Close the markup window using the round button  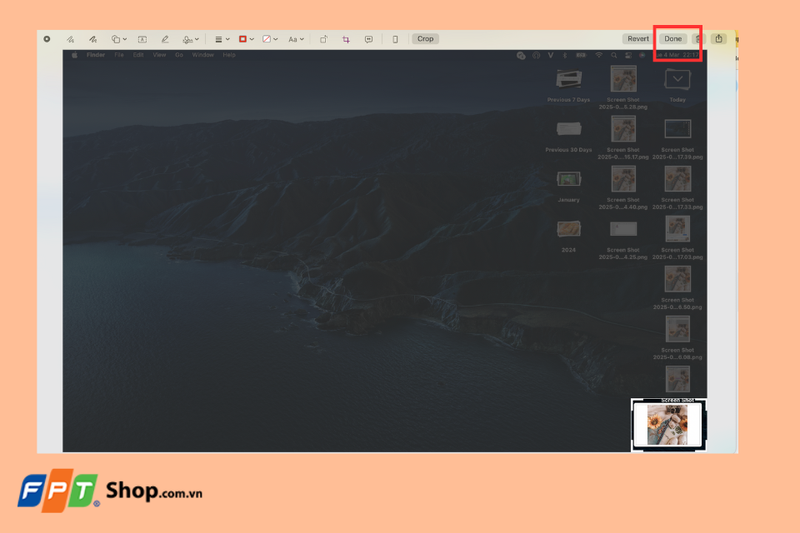pyautogui.click(x=47, y=39)
